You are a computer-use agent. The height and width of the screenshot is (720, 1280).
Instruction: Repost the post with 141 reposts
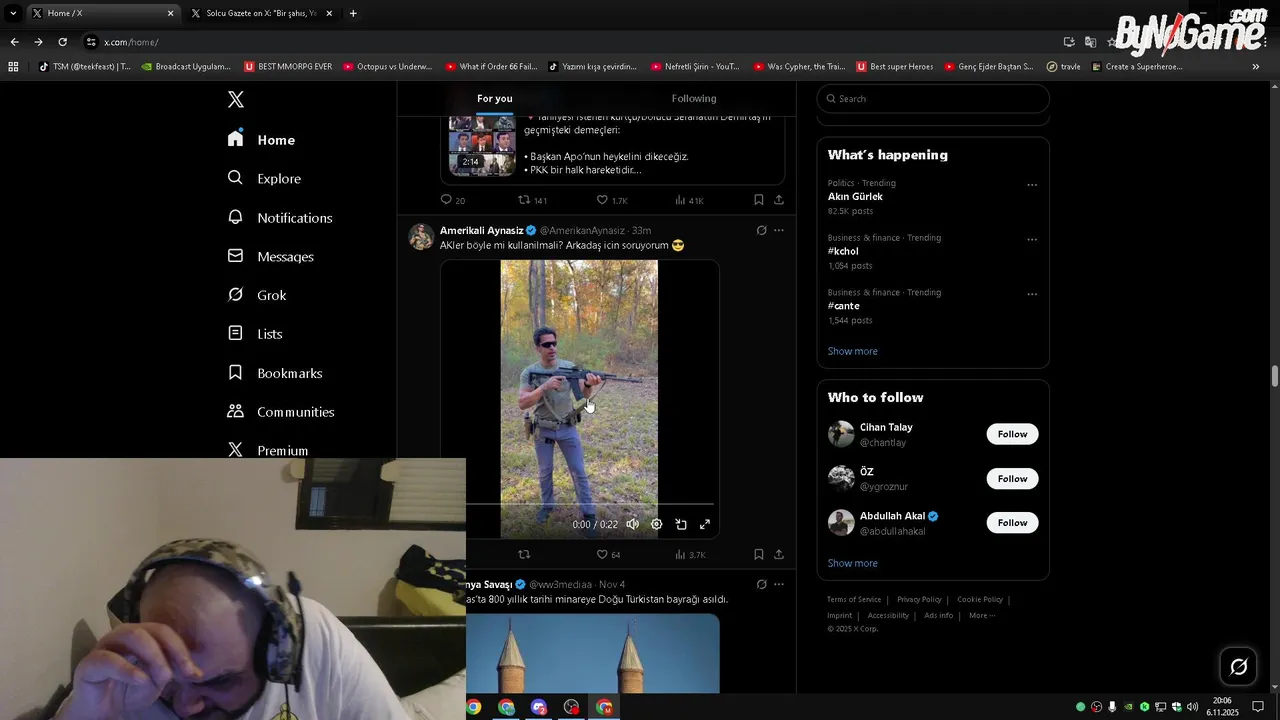(x=532, y=200)
